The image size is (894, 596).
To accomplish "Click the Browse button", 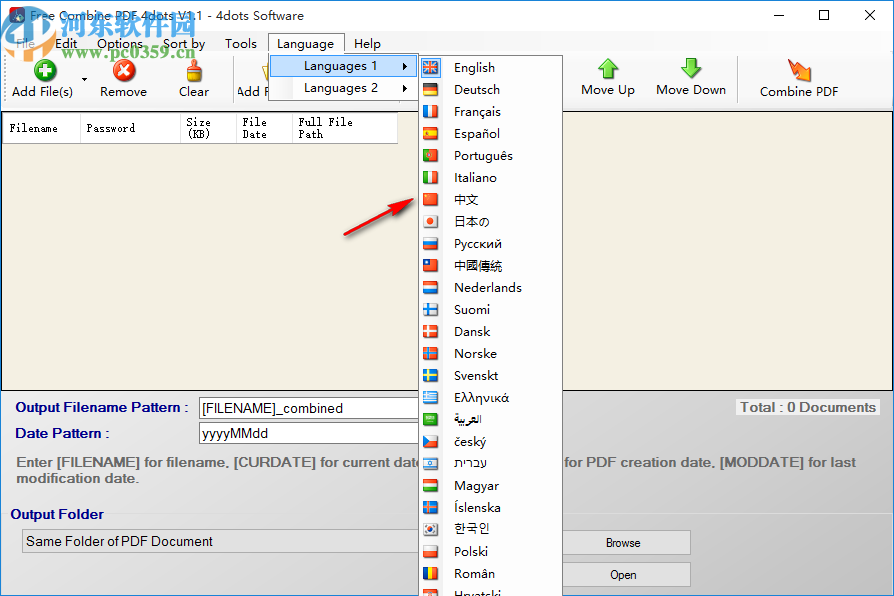I will point(623,543).
